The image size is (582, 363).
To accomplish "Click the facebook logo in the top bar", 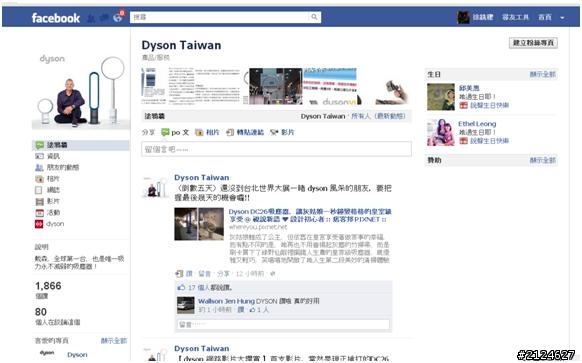I will (x=56, y=18).
